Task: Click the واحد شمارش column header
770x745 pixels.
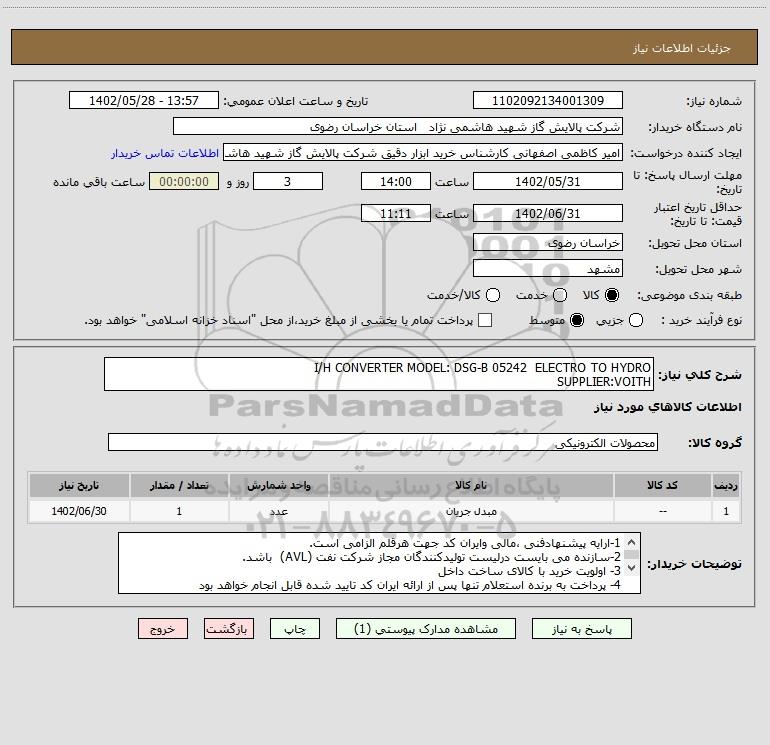Action: click(278, 485)
